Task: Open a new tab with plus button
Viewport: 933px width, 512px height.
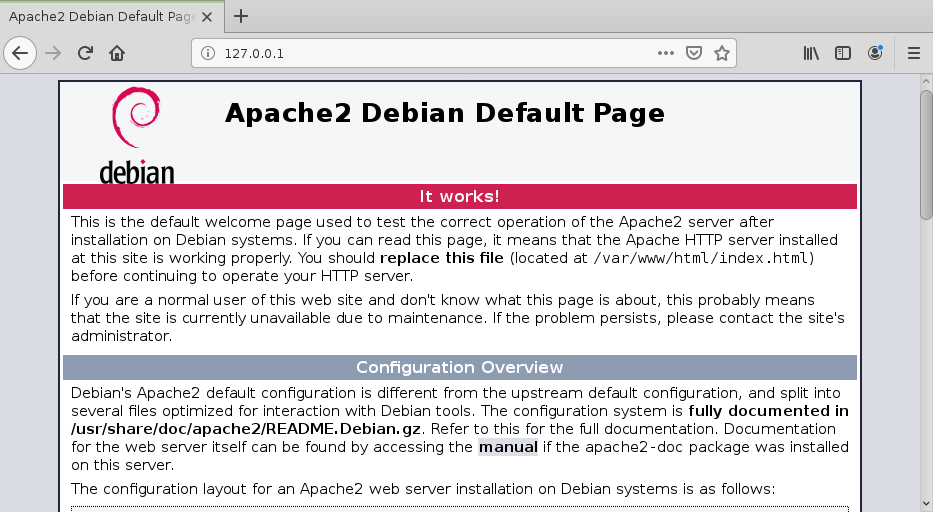Action: [x=241, y=16]
